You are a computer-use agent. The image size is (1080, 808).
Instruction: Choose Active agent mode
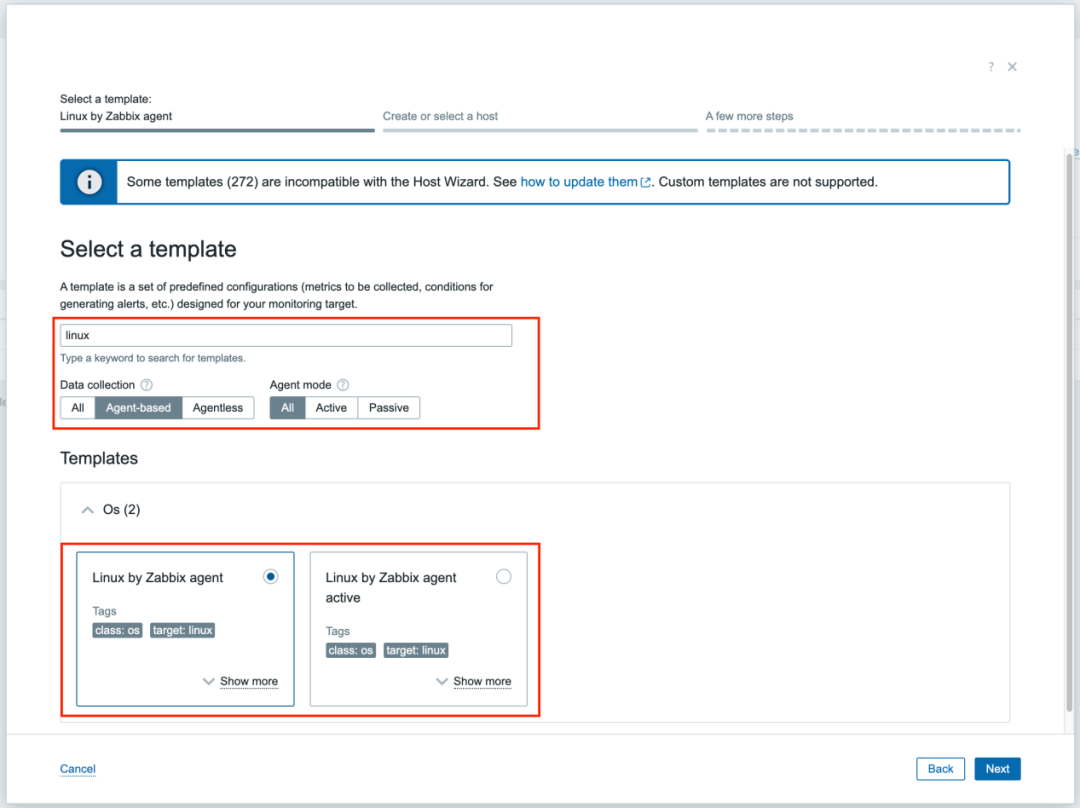331,408
